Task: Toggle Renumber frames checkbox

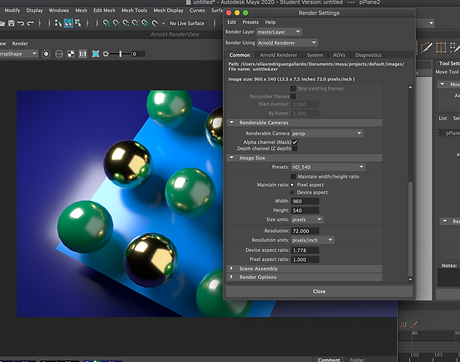Action: (293, 96)
